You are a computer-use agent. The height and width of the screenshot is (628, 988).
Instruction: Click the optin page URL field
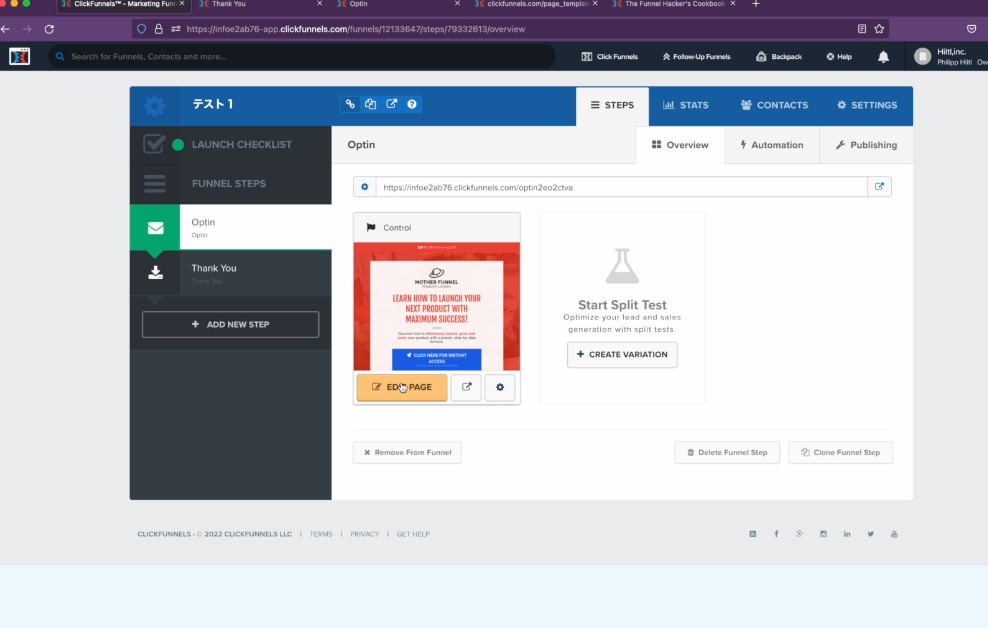coord(621,187)
